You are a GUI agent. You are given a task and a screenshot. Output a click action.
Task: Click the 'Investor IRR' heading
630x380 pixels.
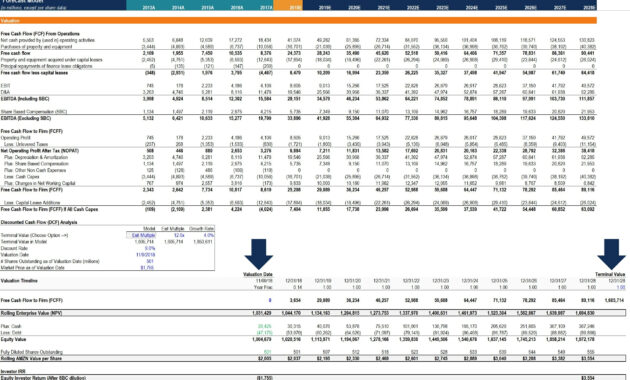[12, 372]
